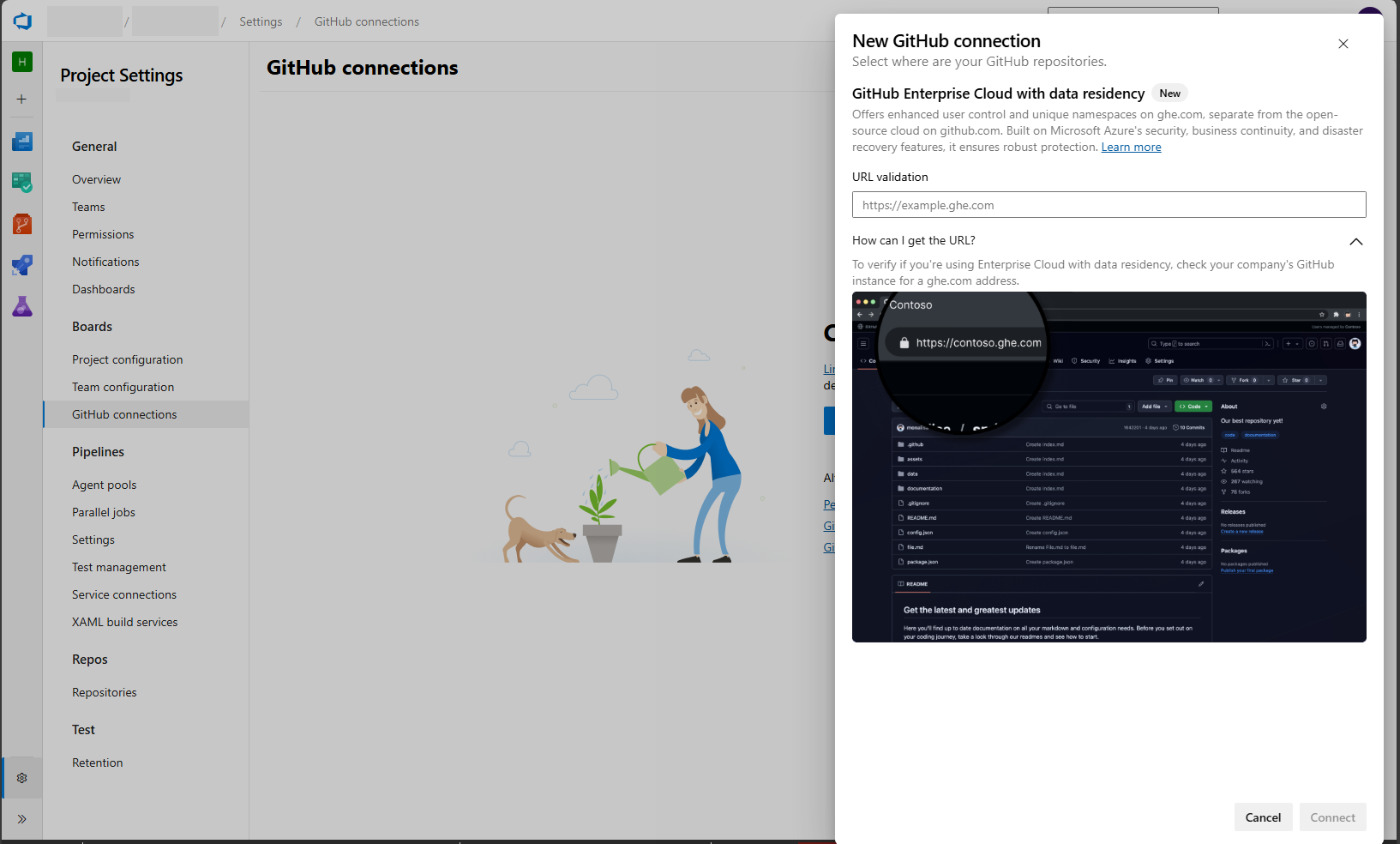Click 'GitHub Enterprise Cloud with data residency' heading
The height and width of the screenshot is (844, 1400).
click(998, 93)
